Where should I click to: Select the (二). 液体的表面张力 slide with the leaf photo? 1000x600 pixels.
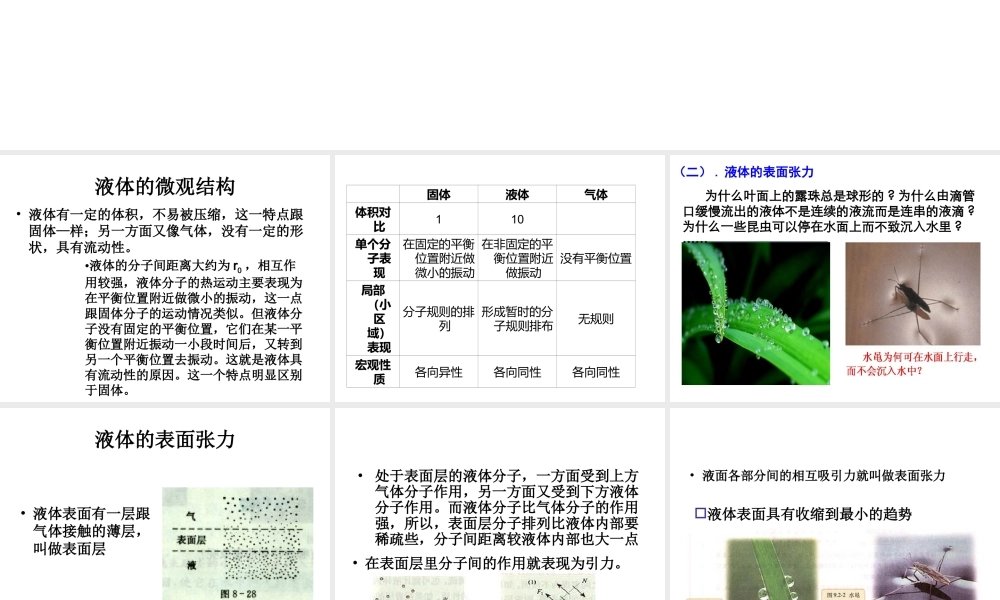pyautogui.click(x=835, y=278)
